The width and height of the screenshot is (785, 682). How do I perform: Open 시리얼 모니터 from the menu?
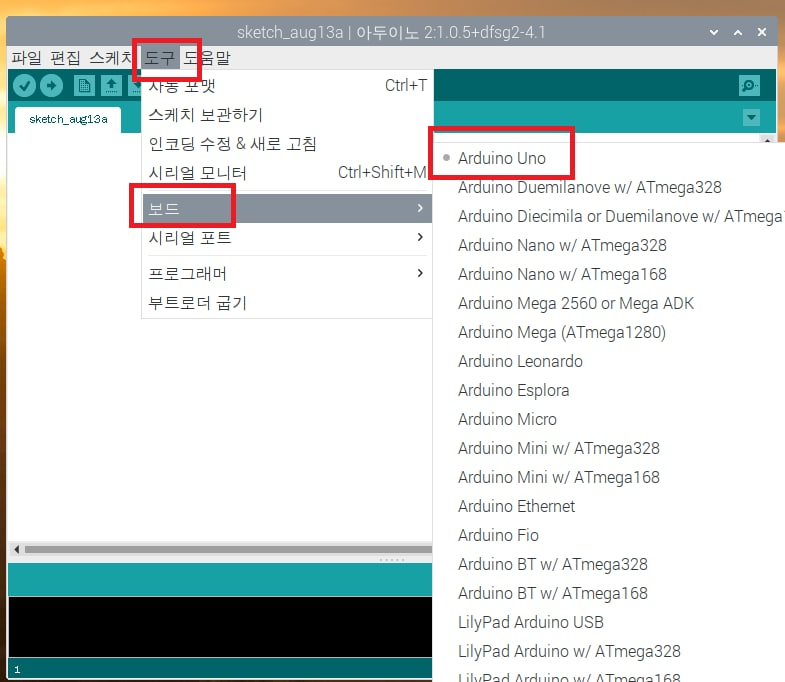[287, 173]
